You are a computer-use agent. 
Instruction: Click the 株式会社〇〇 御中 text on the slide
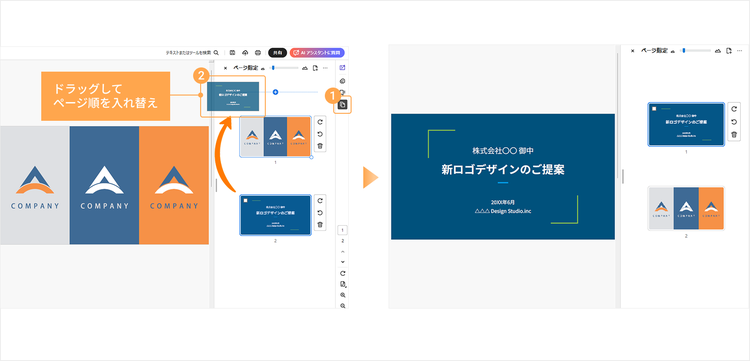click(503, 151)
